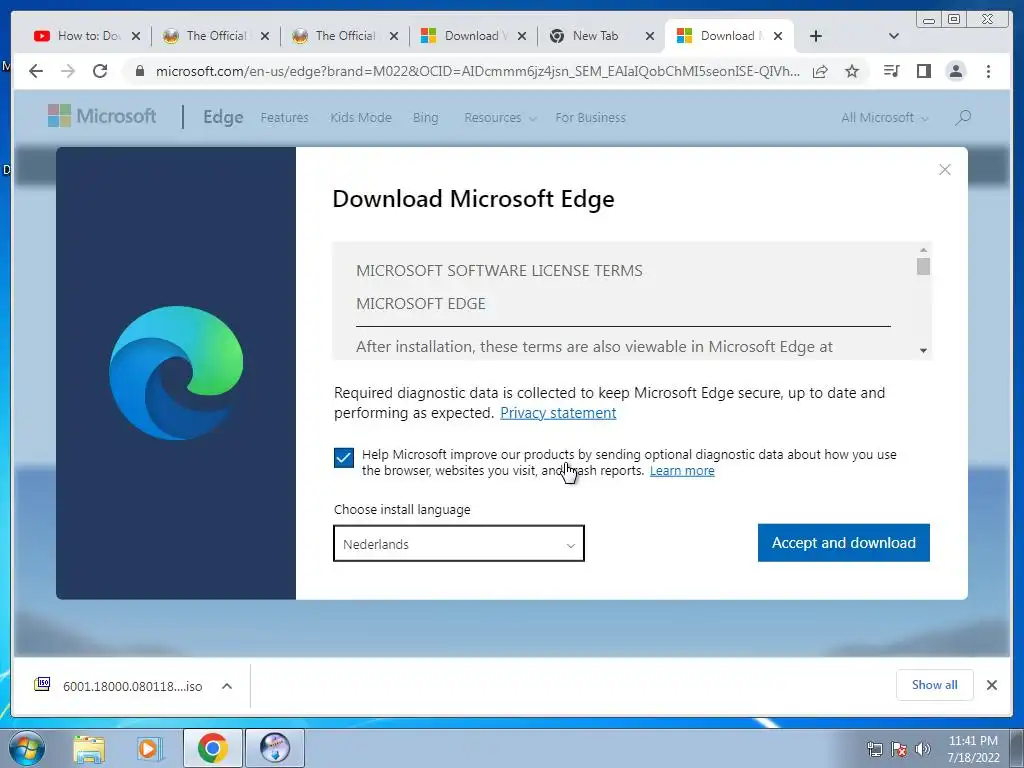Open Features in Edge navigation
The width and height of the screenshot is (1024, 768).
pyautogui.click(x=285, y=118)
